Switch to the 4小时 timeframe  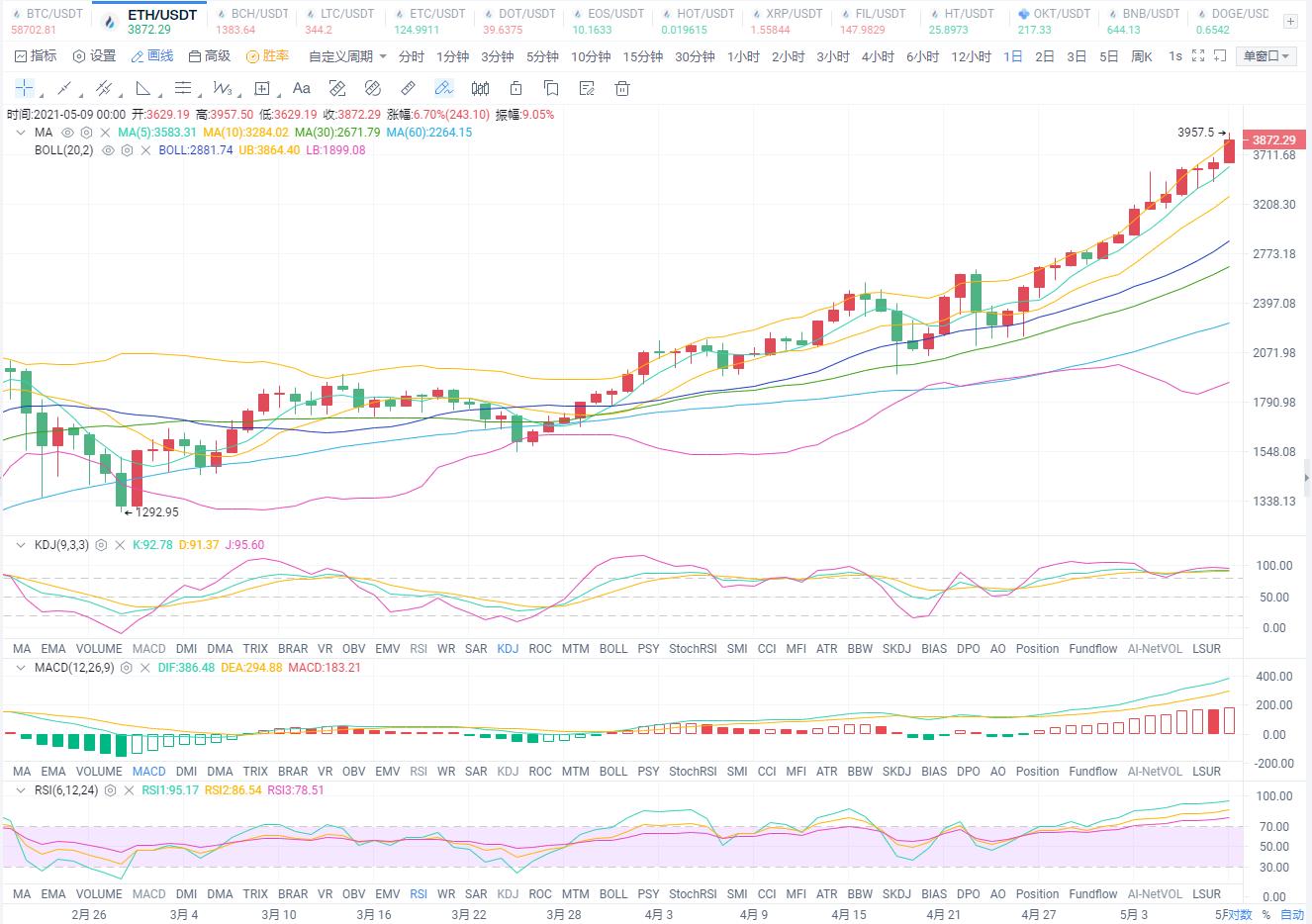tap(878, 56)
